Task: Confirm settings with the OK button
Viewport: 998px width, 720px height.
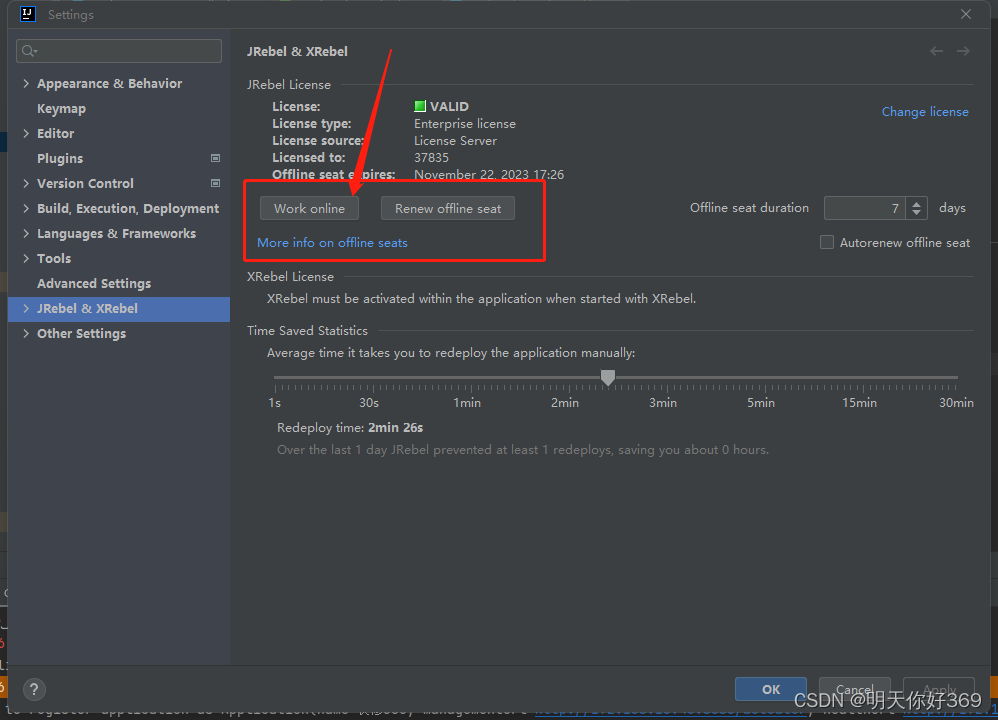Action: [771, 689]
